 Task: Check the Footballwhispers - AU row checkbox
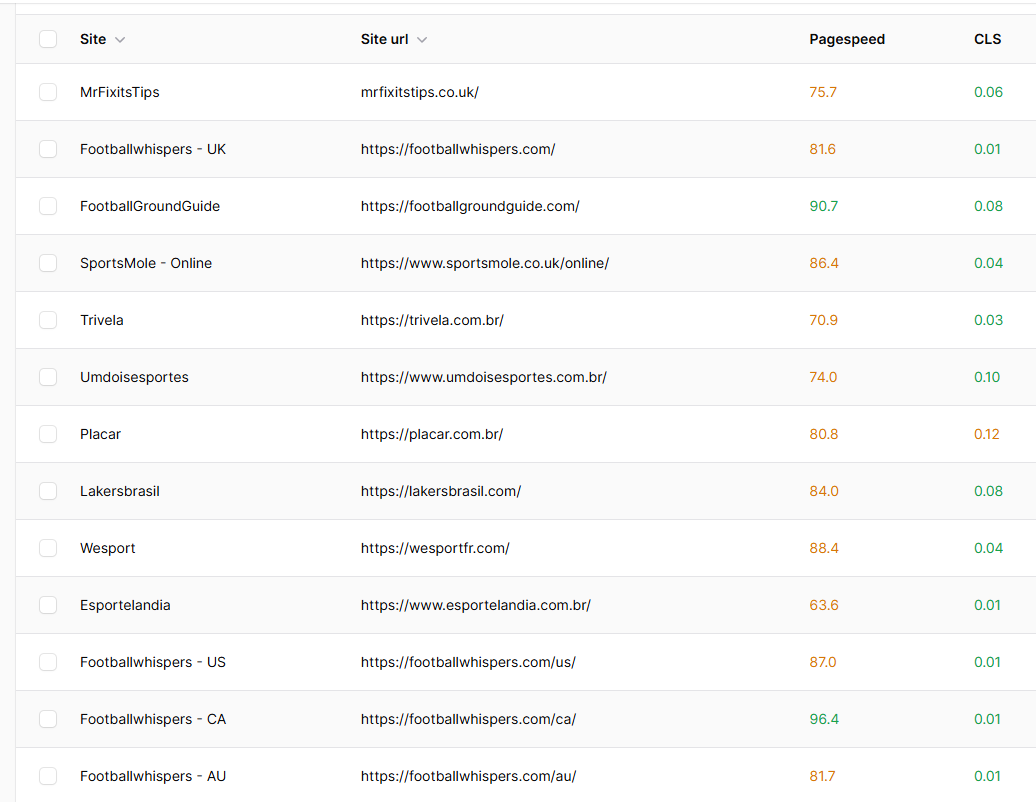click(48, 776)
